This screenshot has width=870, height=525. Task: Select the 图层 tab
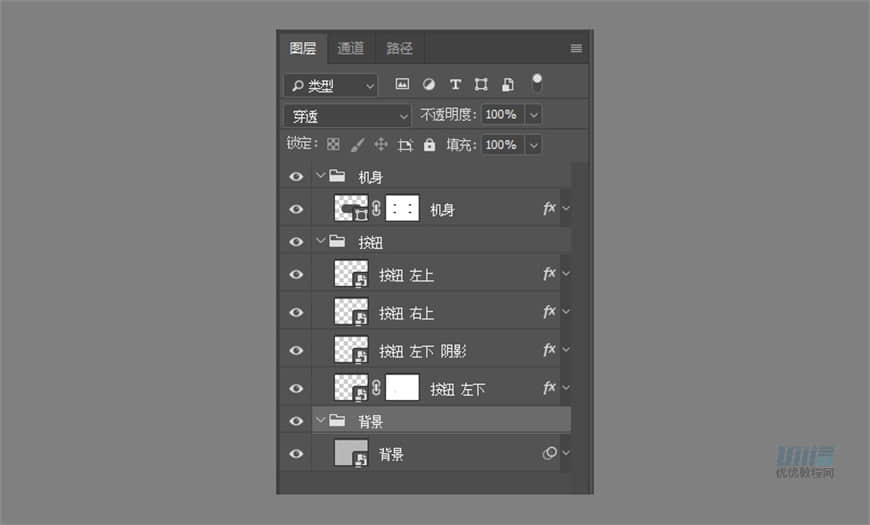click(x=303, y=48)
